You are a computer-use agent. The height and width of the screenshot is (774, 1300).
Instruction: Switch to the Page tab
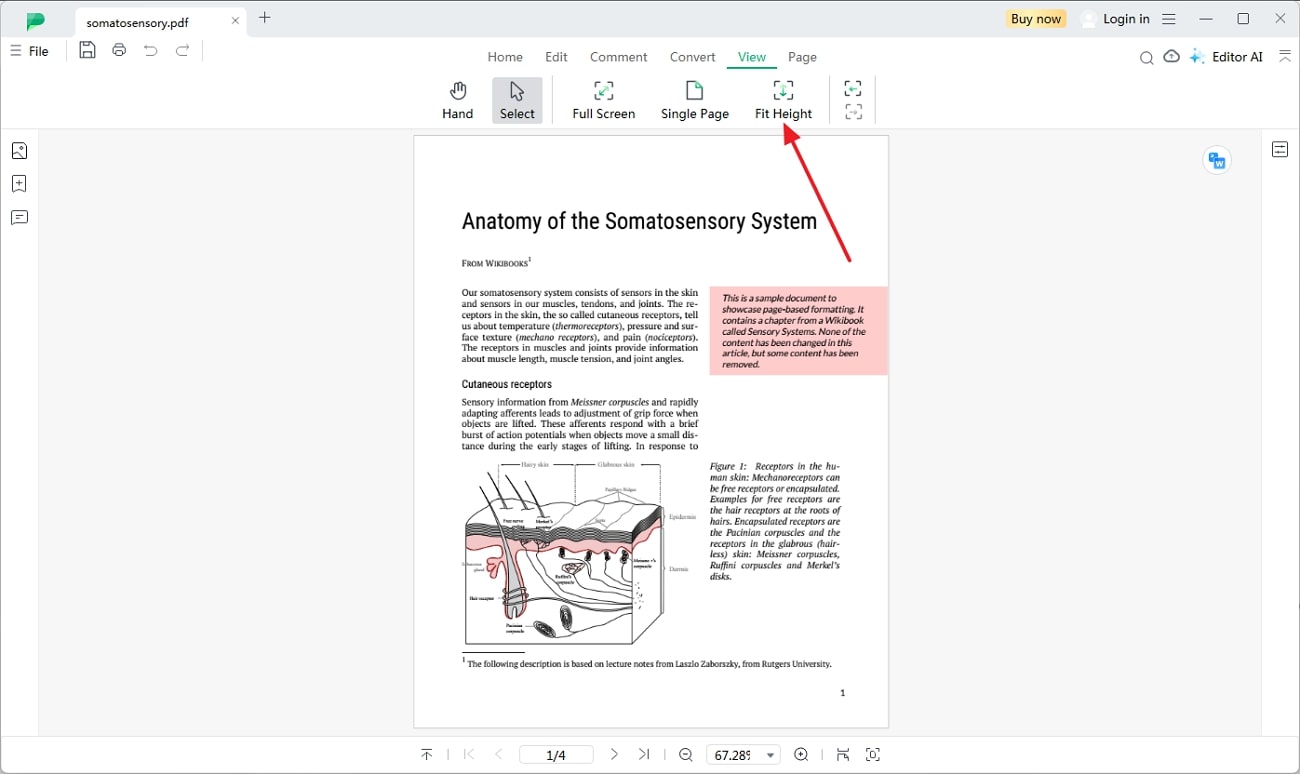click(x=802, y=57)
